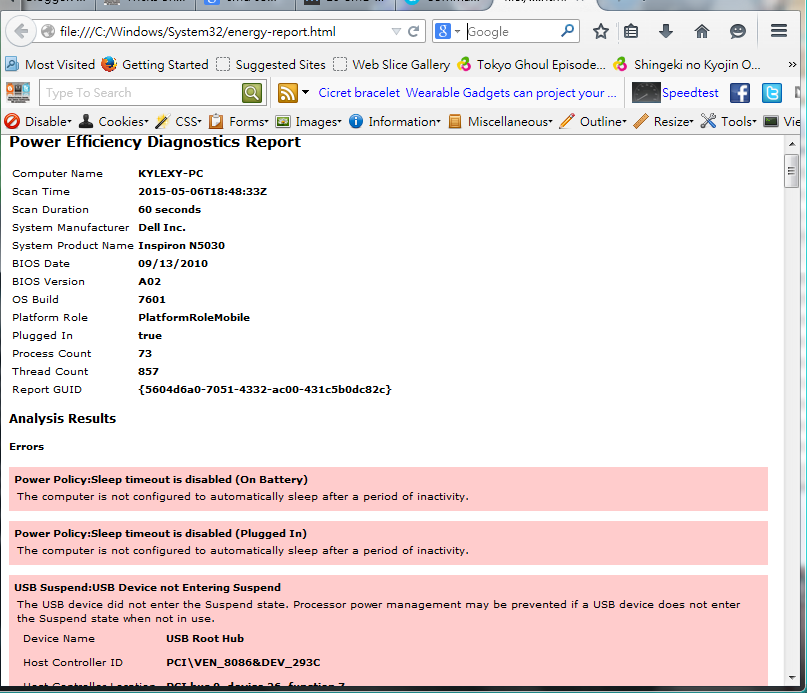Open Getting Started bookmark

tap(155, 64)
